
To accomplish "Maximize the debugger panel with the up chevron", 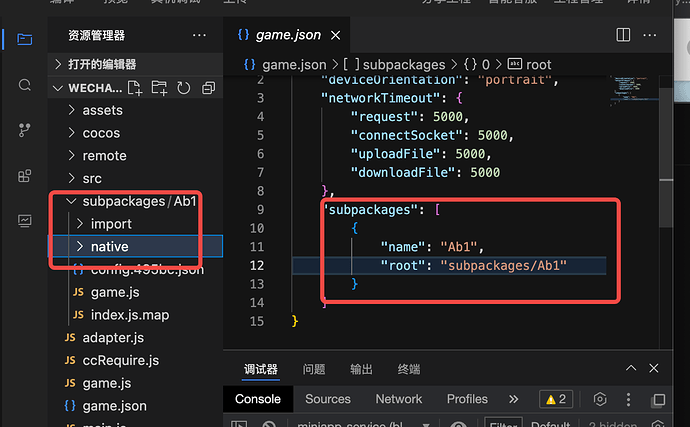I will pos(631,368).
